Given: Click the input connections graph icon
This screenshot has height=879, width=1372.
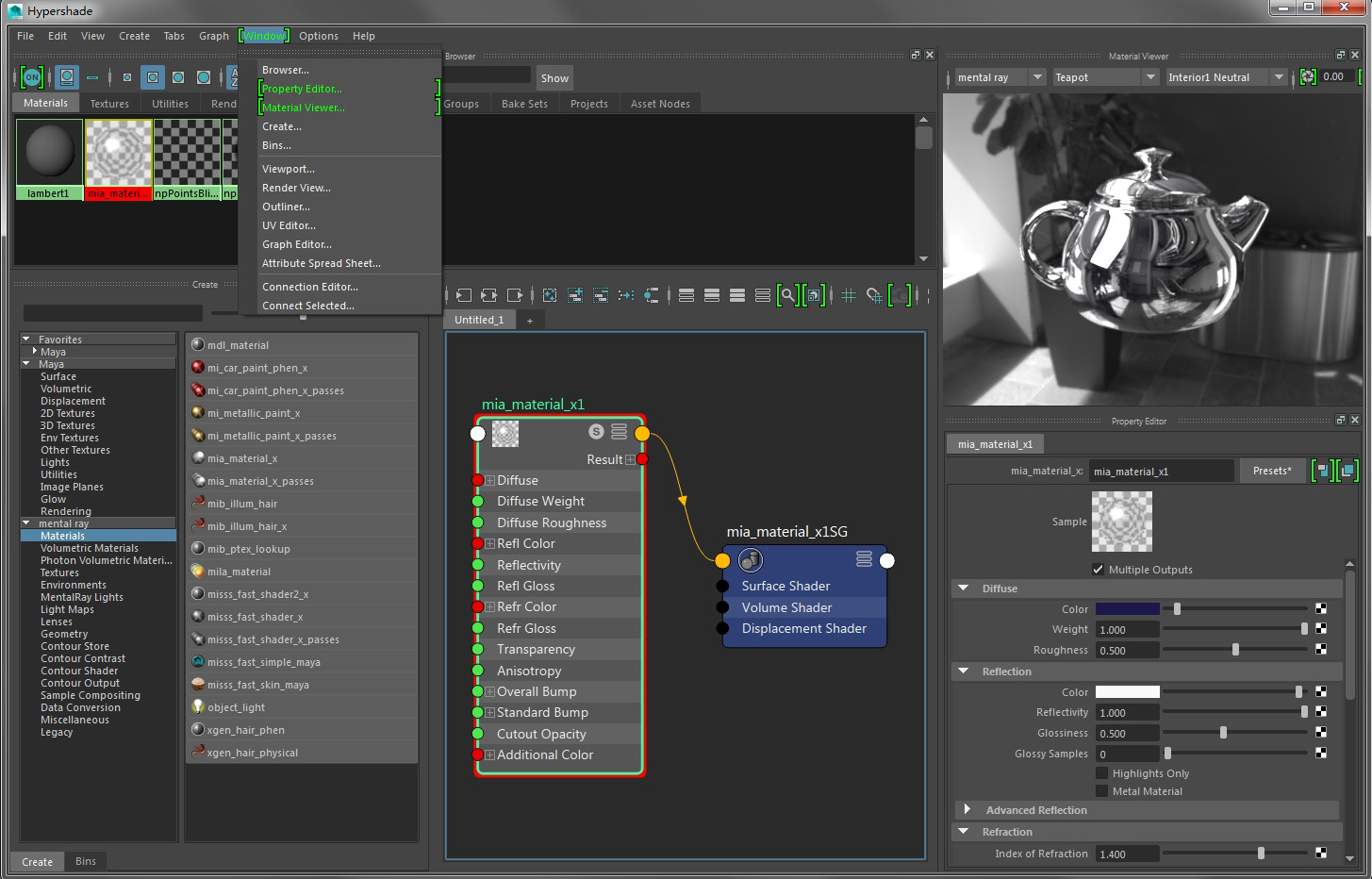Looking at the screenshot, I should click(x=463, y=295).
